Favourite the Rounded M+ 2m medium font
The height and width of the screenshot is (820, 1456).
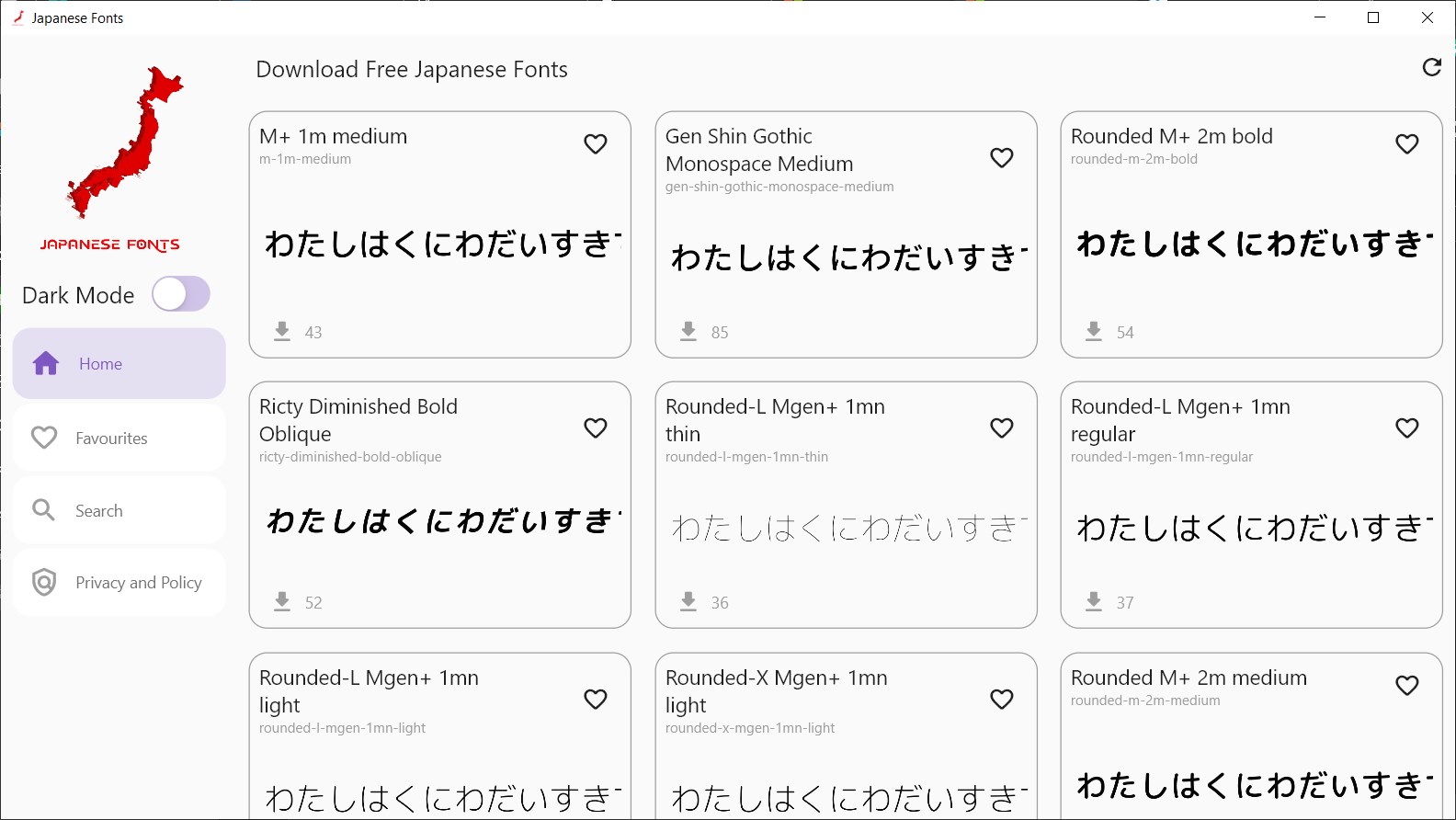coord(1406,685)
